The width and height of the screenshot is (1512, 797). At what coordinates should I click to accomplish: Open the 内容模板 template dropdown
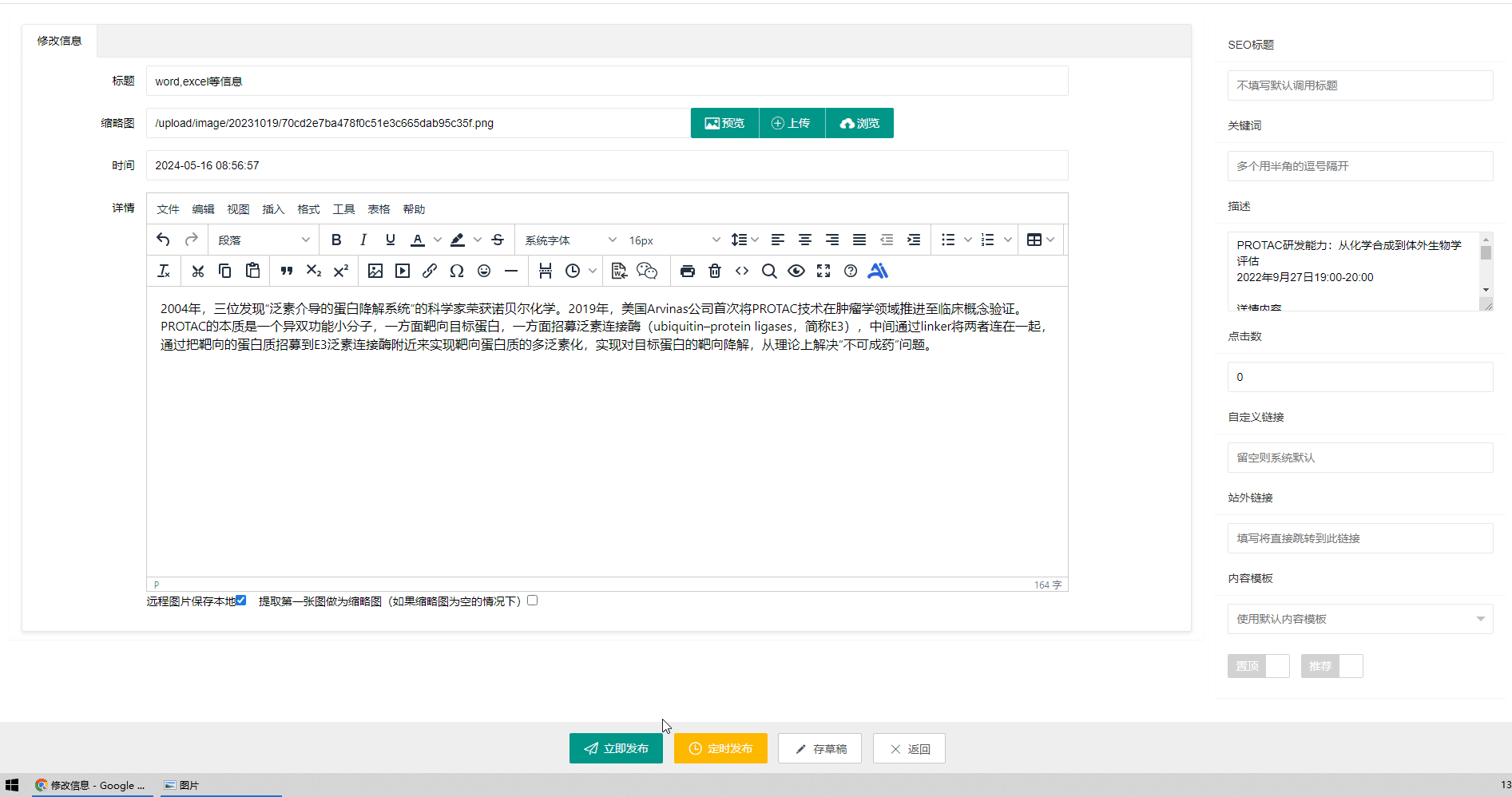click(1360, 619)
